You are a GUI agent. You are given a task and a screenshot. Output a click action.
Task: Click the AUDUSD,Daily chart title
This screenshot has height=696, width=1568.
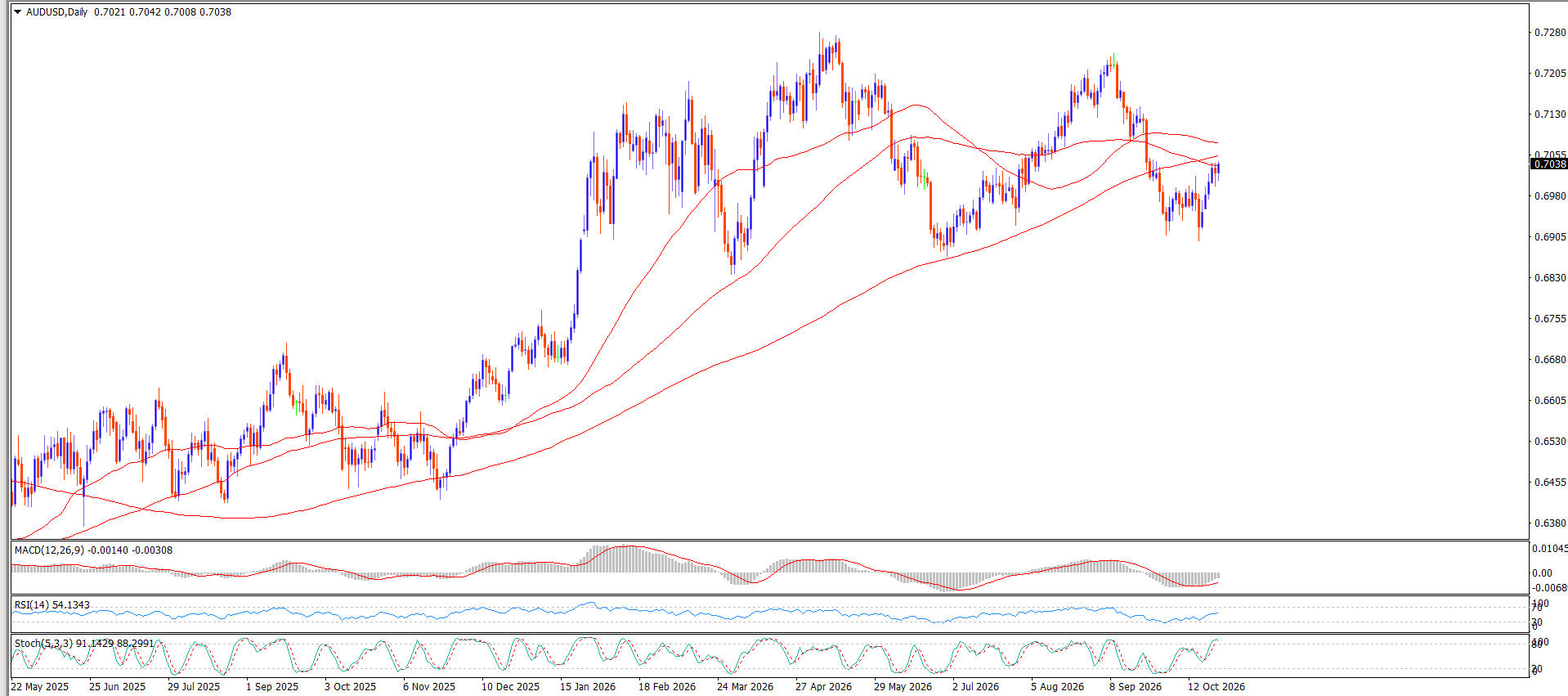pyautogui.click(x=56, y=12)
